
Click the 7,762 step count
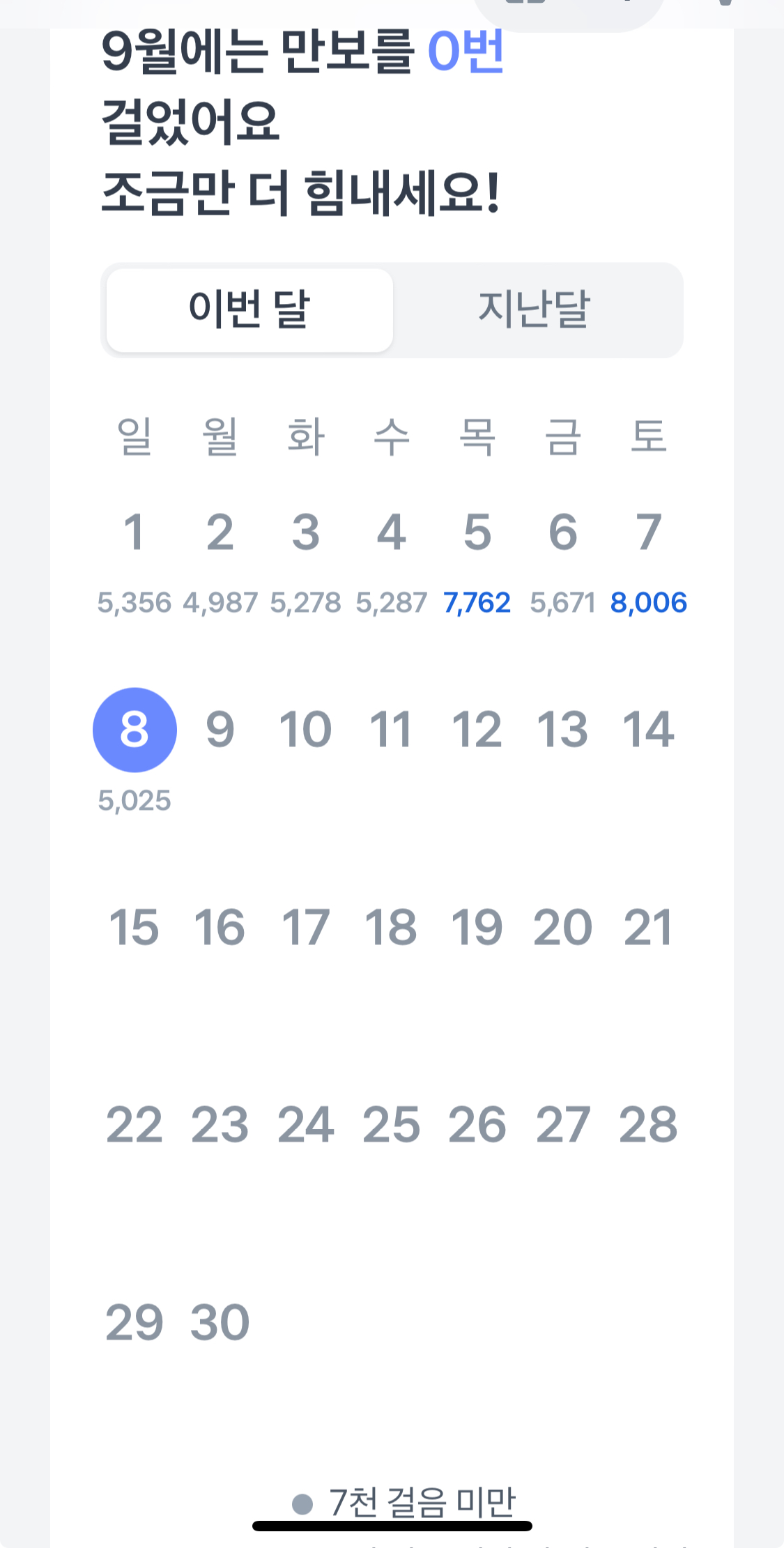point(477,603)
